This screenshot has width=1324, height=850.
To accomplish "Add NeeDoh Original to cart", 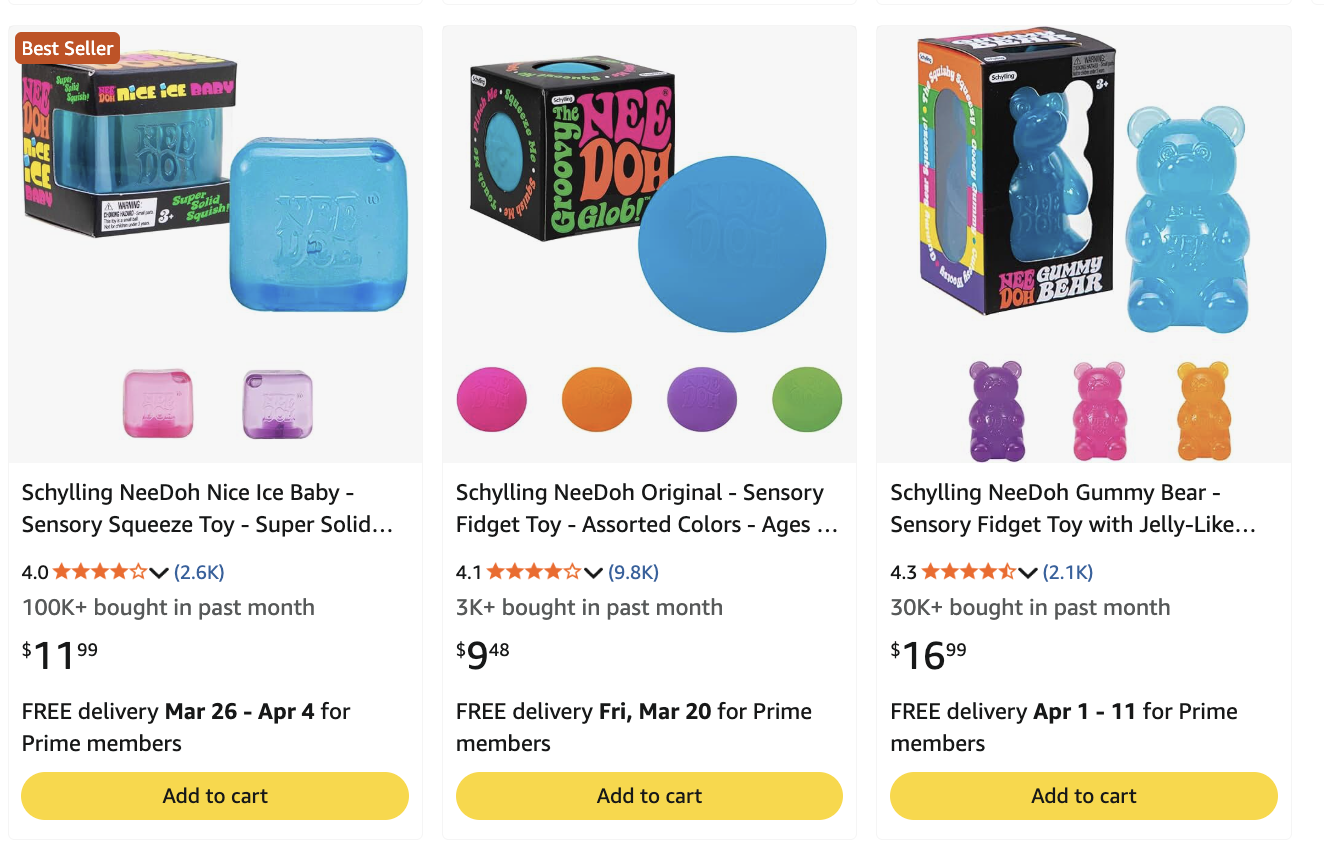I will (649, 796).
